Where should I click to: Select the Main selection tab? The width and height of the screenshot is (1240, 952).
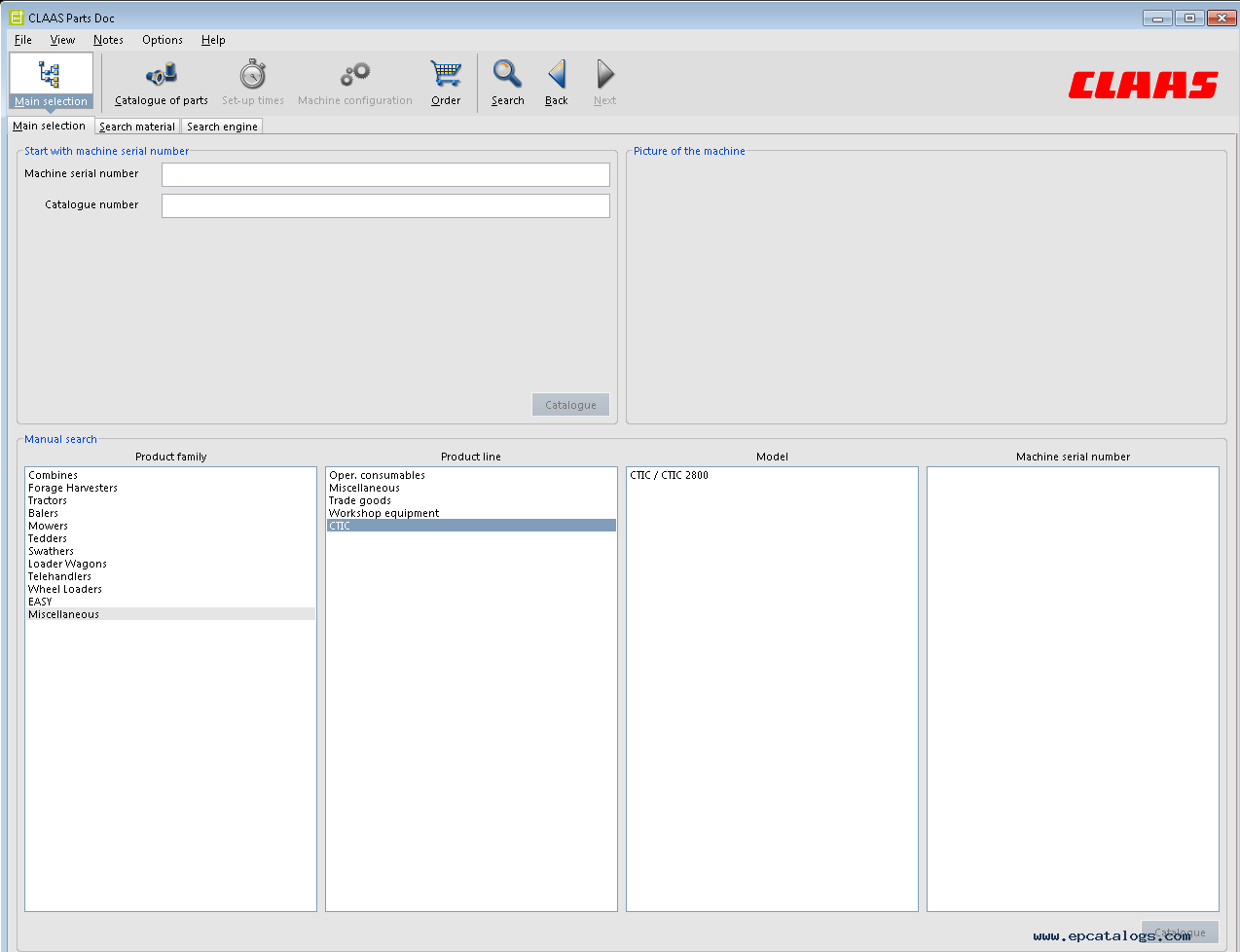(50, 126)
